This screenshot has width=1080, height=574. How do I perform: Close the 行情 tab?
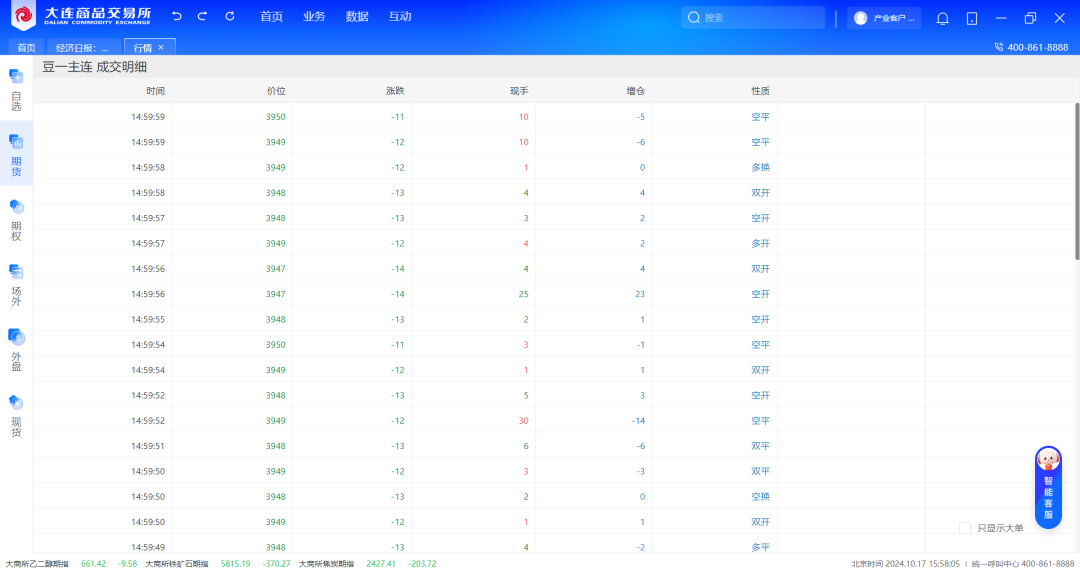pyautogui.click(x=161, y=47)
